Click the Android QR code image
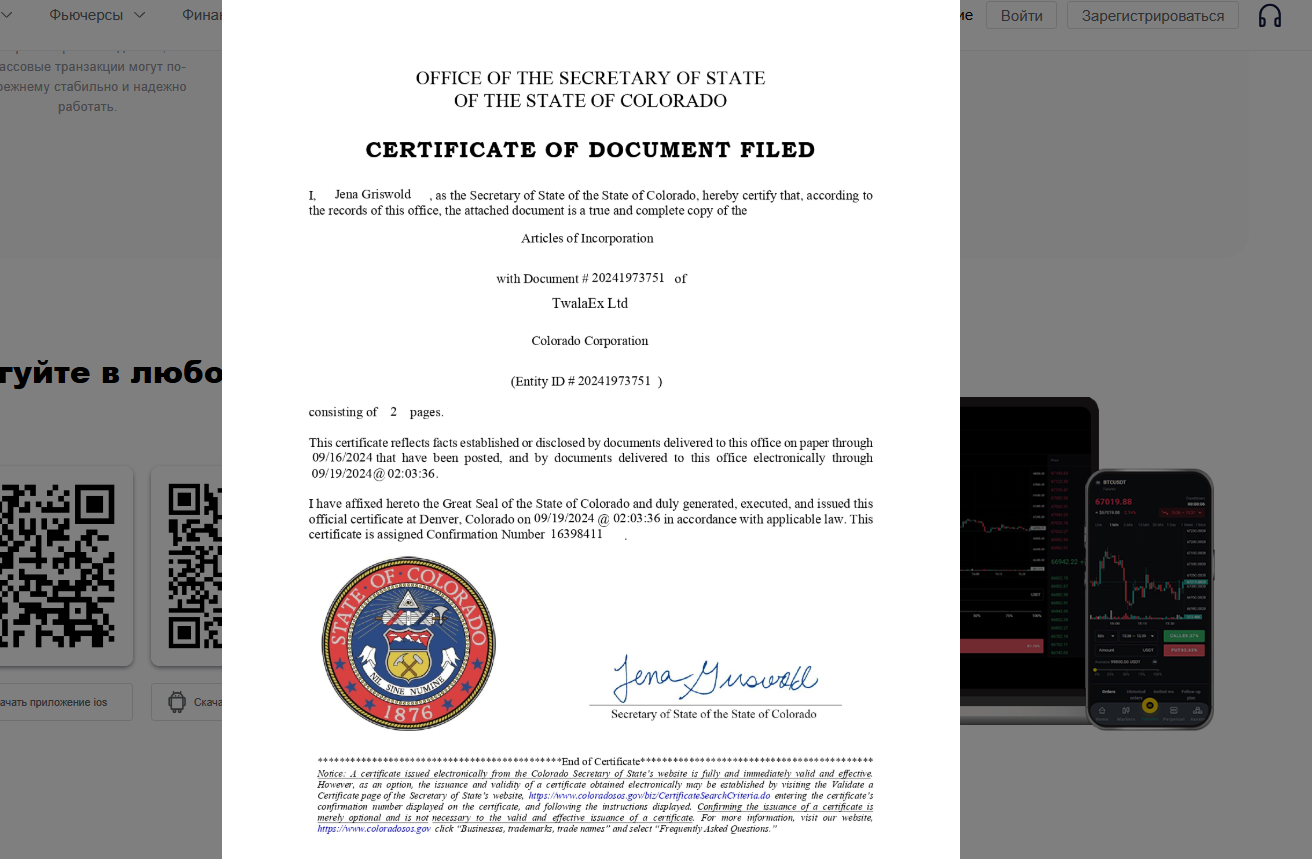The height and width of the screenshot is (859, 1312). click(x=194, y=566)
